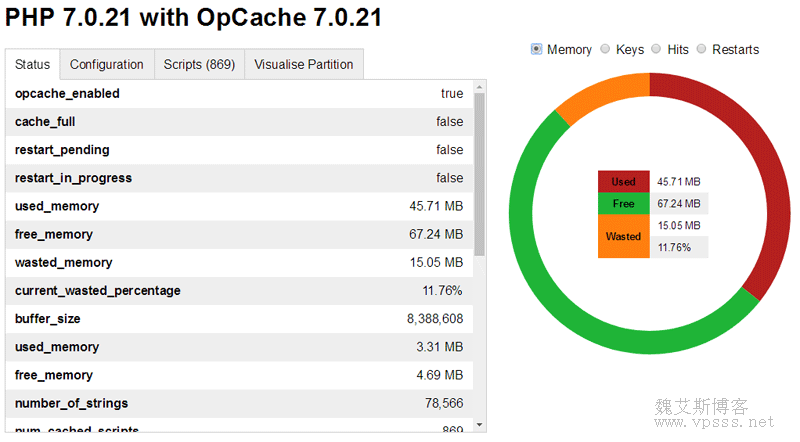Click the red Used legend swatch
This screenshot has width=800, height=442.
pyautogui.click(x=623, y=182)
